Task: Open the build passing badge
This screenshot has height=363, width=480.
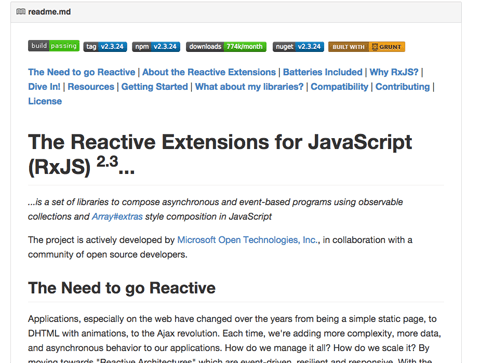Action: tap(53, 46)
